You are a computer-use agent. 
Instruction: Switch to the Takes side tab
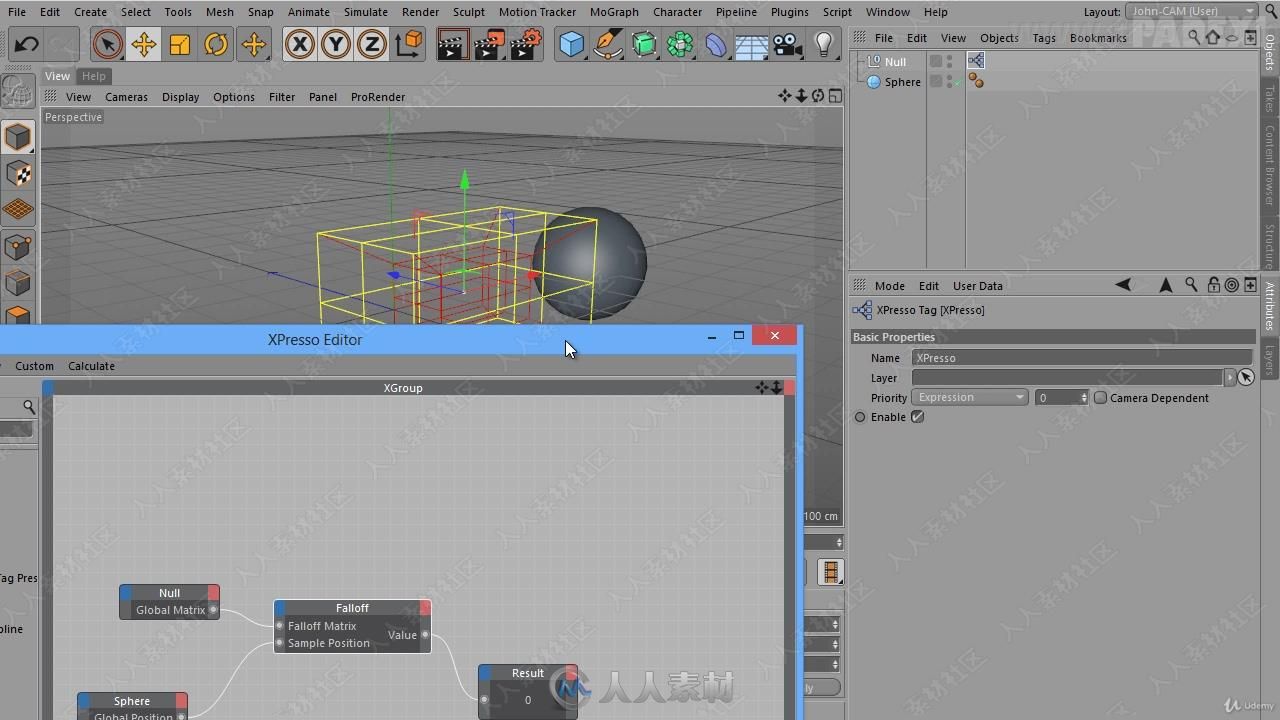pyautogui.click(x=1270, y=98)
